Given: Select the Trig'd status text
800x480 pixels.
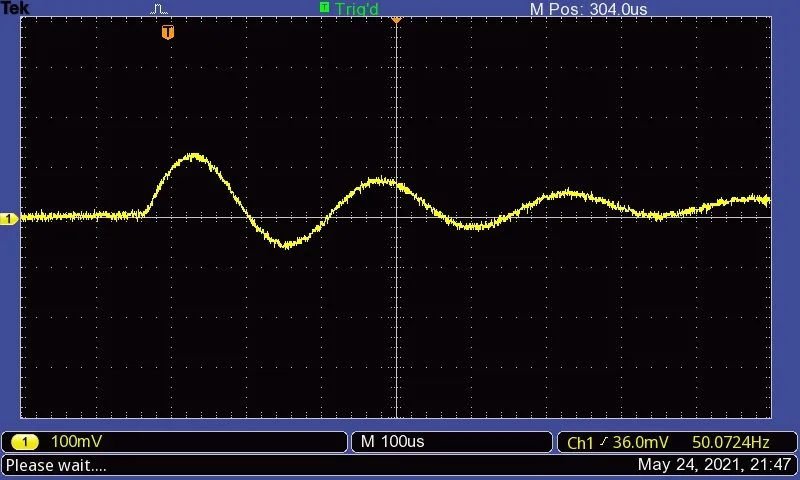Looking at the screenshot, I should pyautogui.click(x=358, y=9).
